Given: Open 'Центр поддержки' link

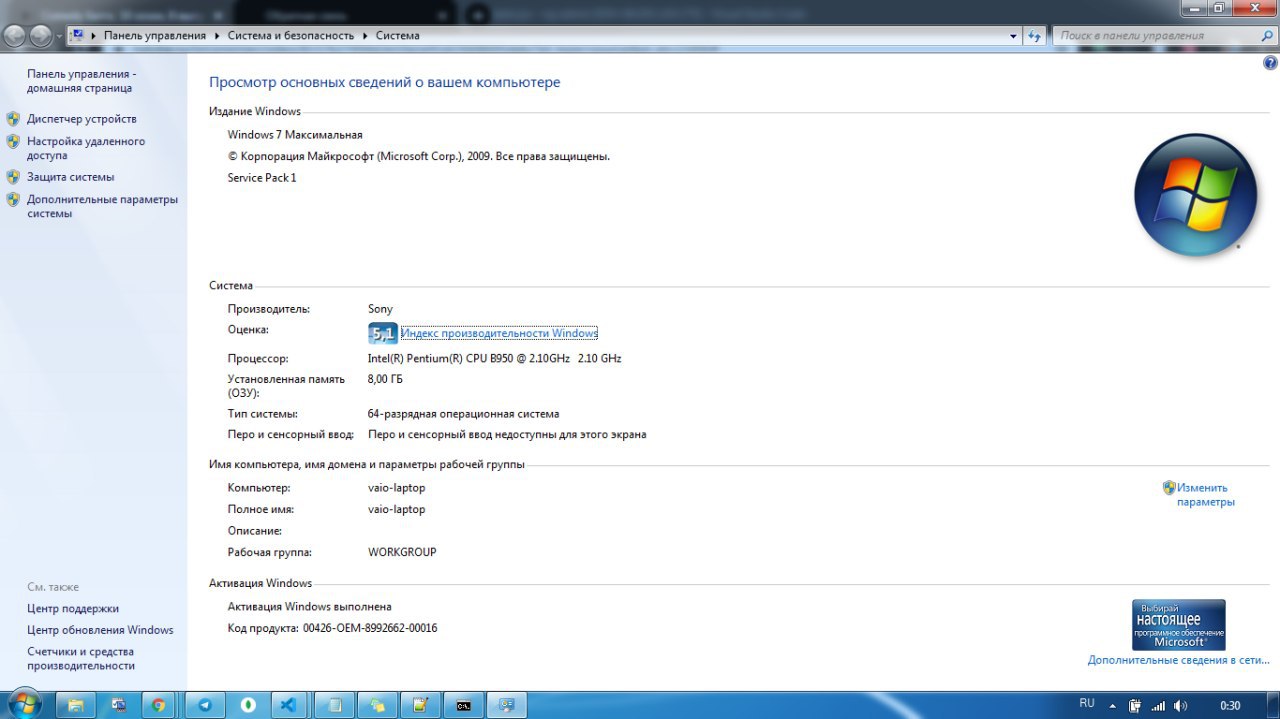Looking at the screenshot, I should [x=73, y=608].
